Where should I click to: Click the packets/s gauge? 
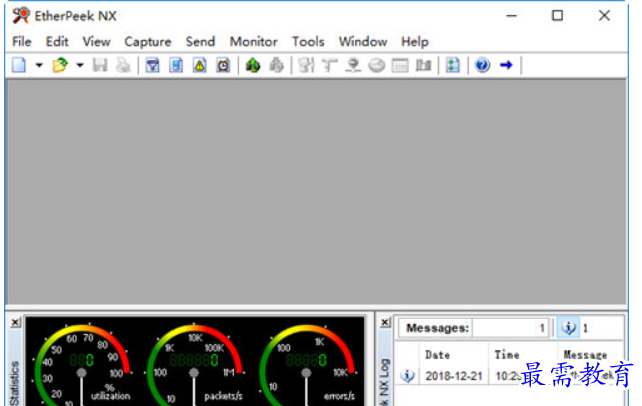(194, 365)
